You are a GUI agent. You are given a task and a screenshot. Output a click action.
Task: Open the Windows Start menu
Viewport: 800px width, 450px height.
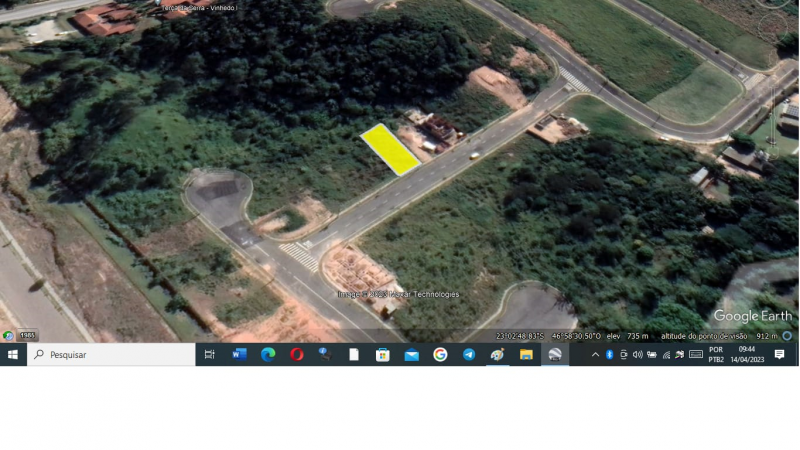click(x=13, y=355)
